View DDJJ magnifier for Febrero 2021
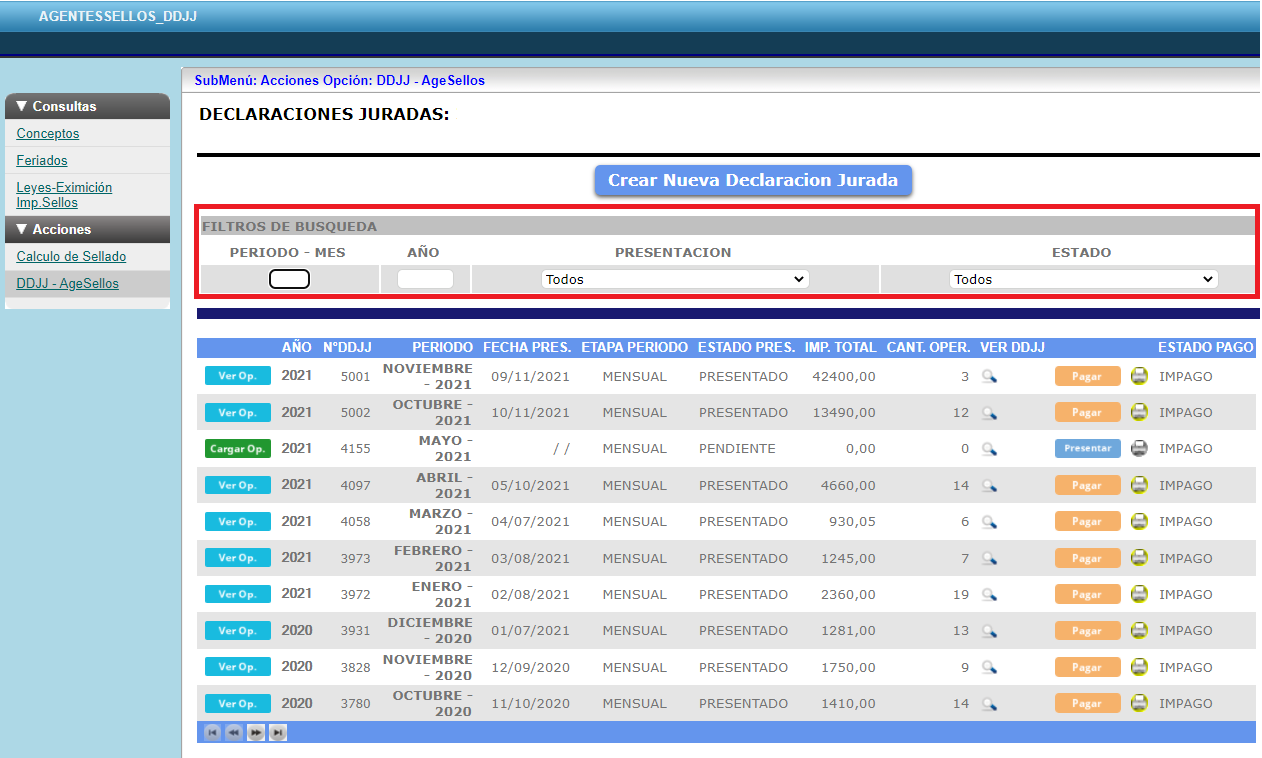This screenshot has height=758, width=1262. click(989, 558)
